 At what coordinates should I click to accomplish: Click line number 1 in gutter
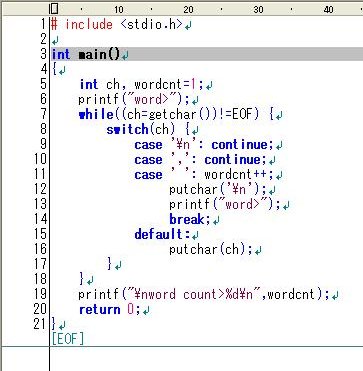[44, 24]
